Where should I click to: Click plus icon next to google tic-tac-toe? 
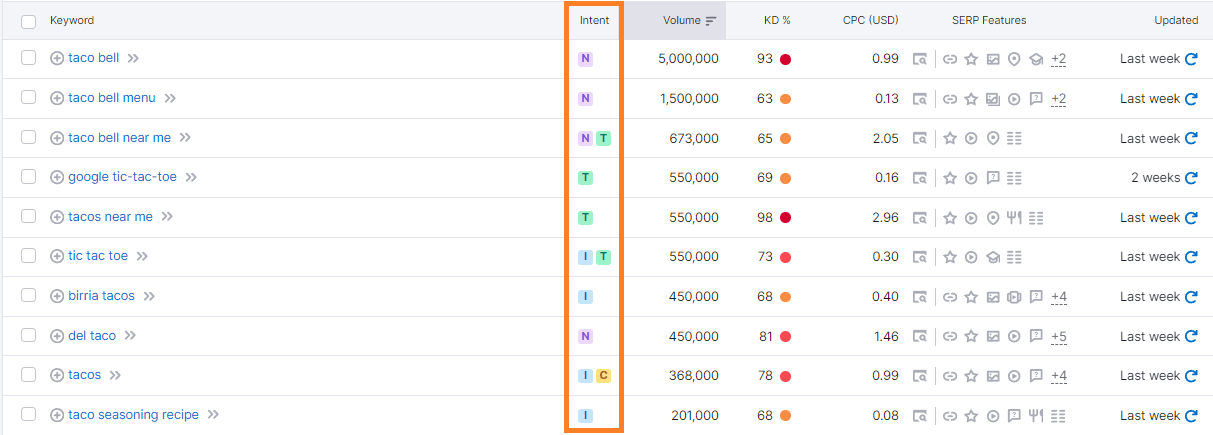point(57,177)
